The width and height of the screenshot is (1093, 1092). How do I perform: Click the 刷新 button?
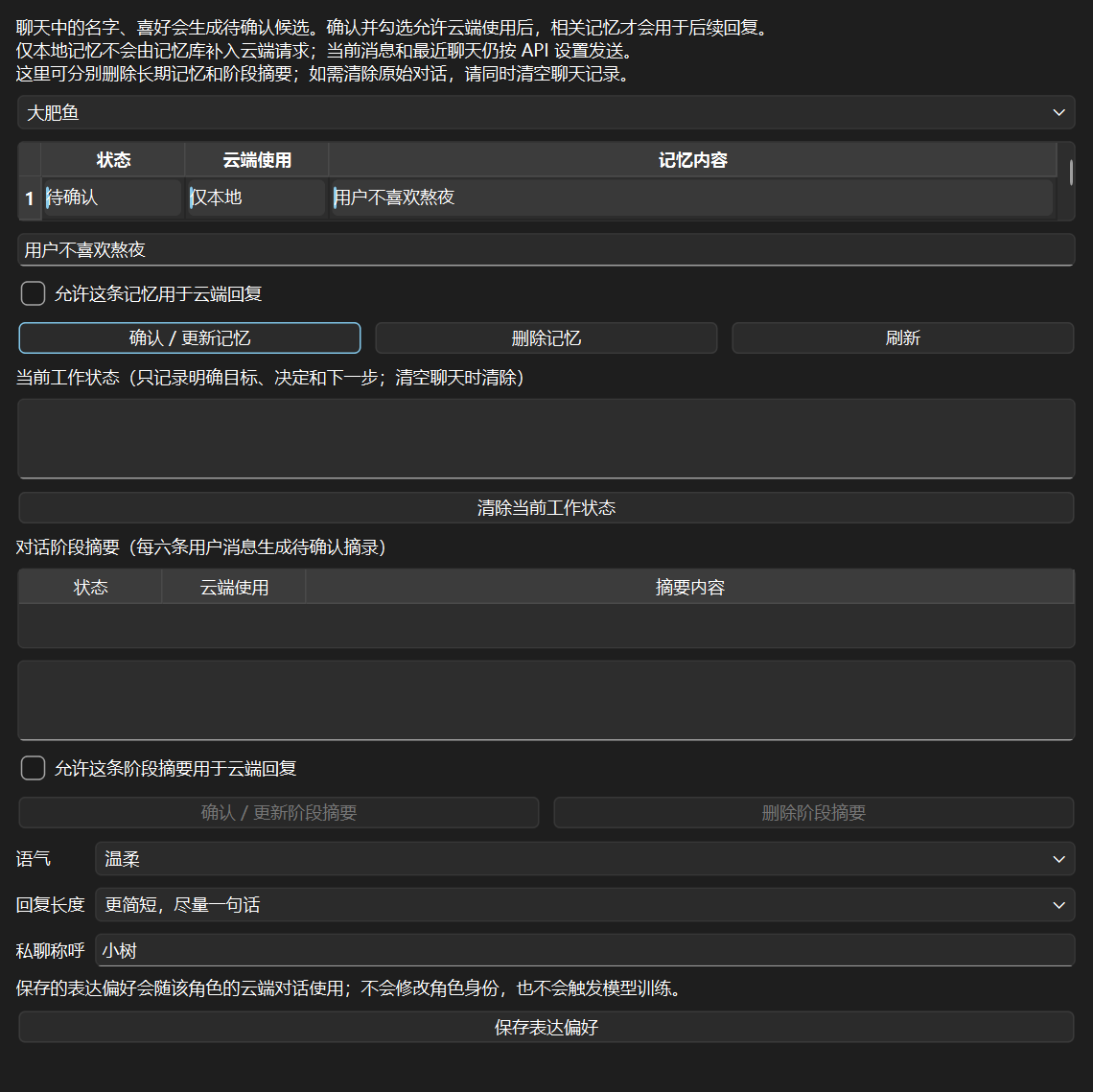[903, 338]
